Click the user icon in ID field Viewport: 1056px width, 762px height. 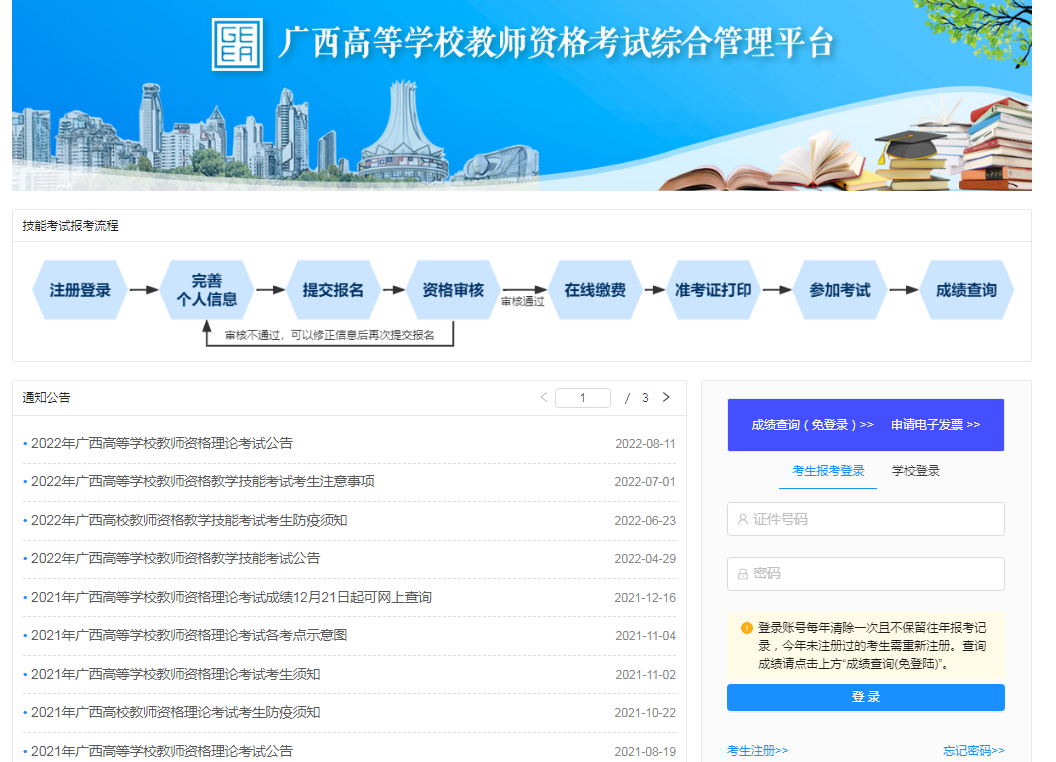coord(743,519)
